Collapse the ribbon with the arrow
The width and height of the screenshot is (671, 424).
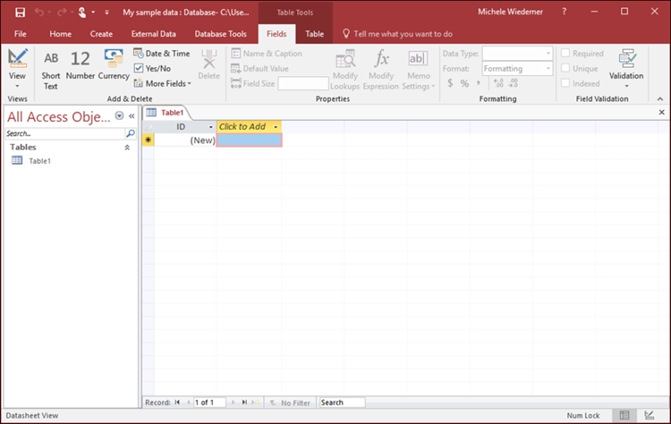[660, 99]
